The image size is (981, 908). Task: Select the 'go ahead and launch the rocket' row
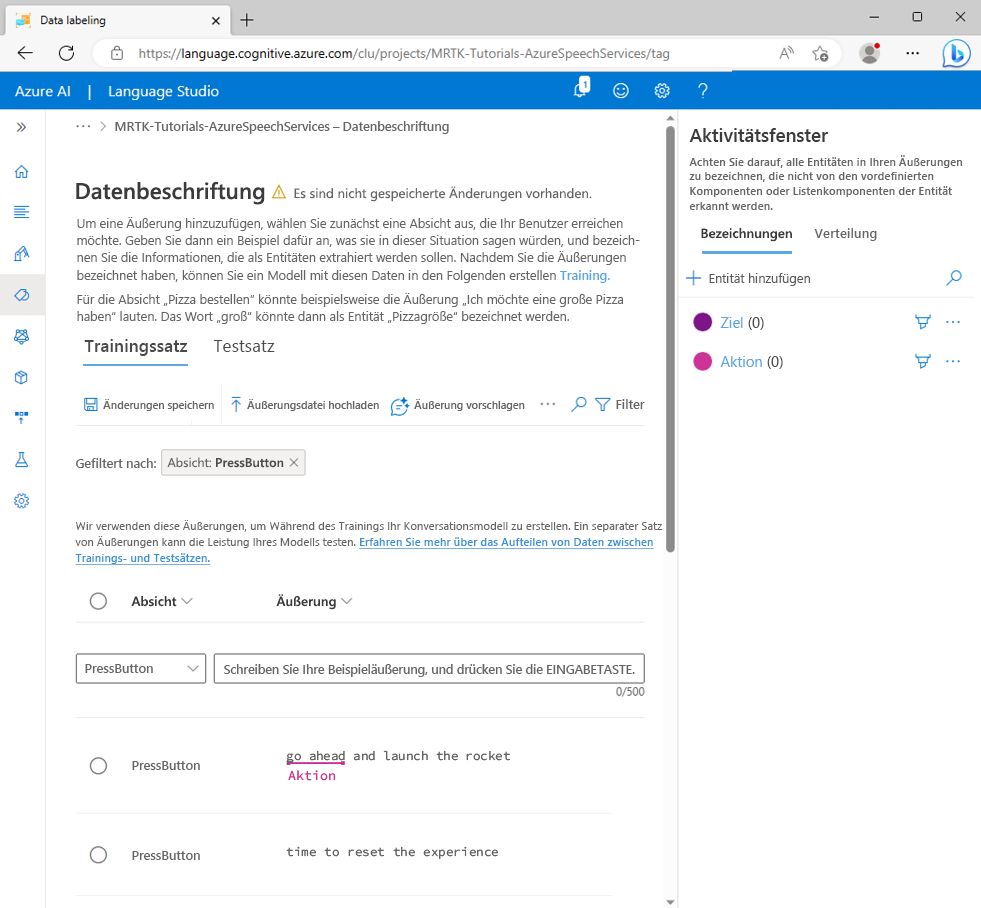pyautogui.click(x=98, y=766)
